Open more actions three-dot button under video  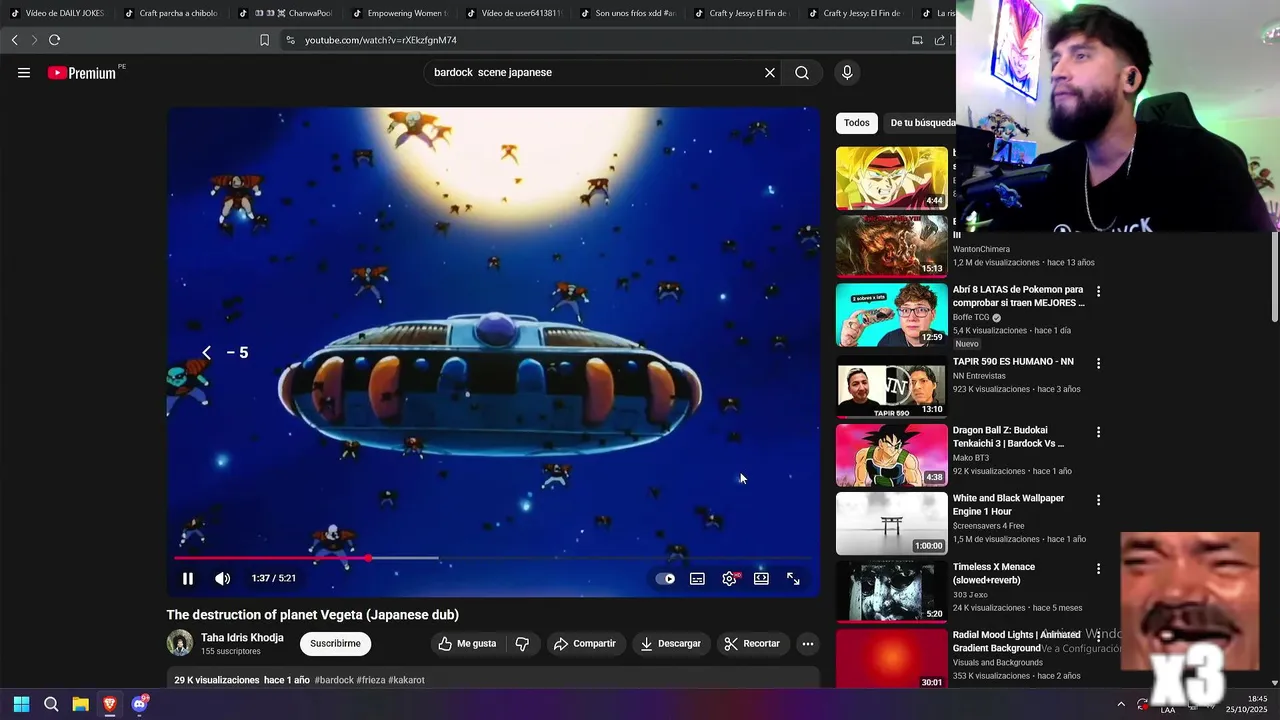pos(808,644)
